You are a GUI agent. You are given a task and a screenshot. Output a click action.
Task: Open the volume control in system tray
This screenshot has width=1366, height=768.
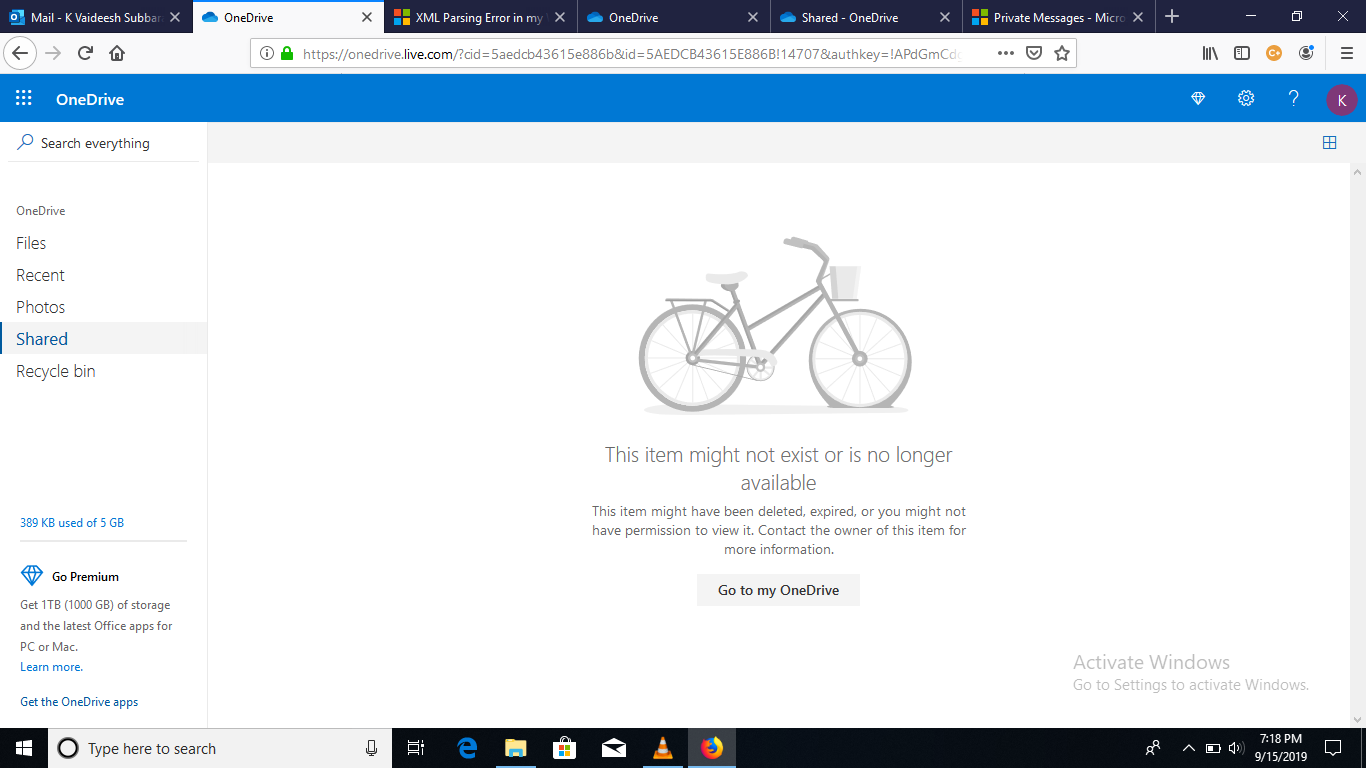[1236, 748]
